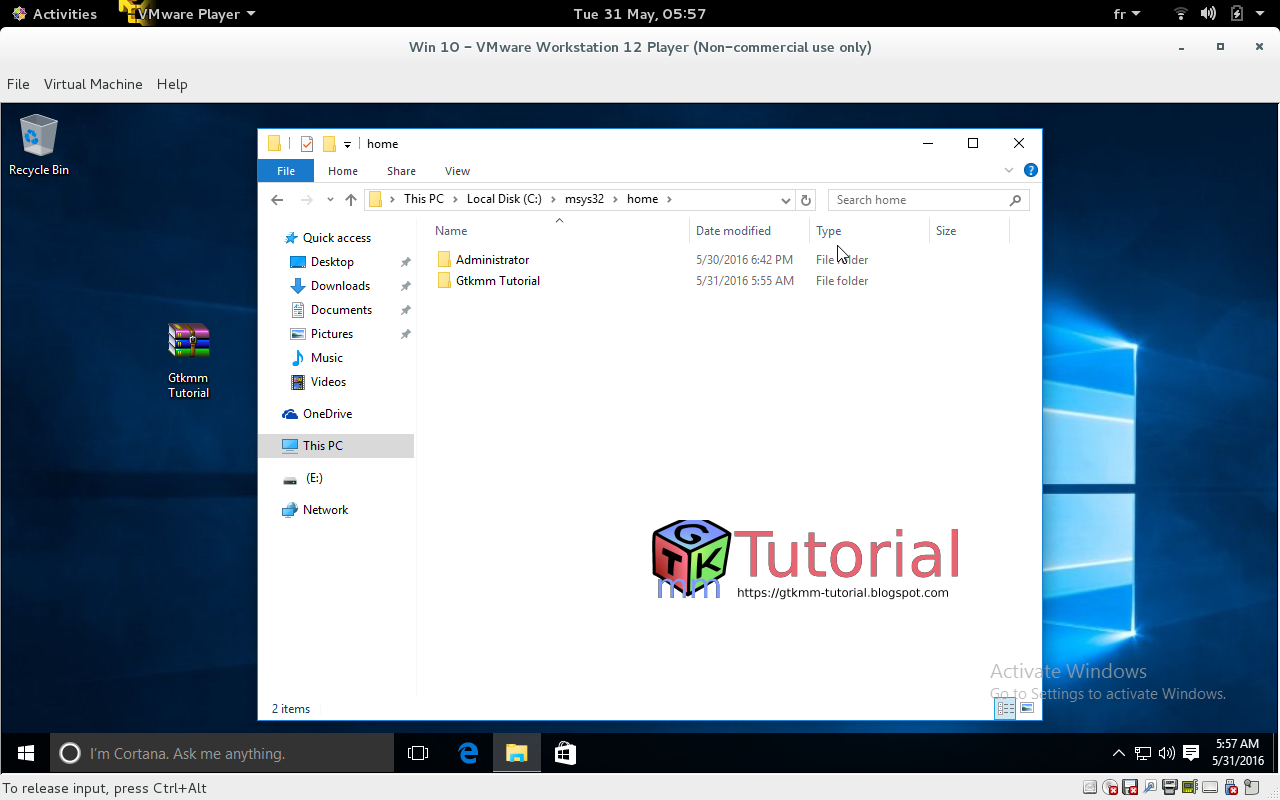
Task: Launch Microsoft Edge from the taskbar
Action: coord(468,753)
